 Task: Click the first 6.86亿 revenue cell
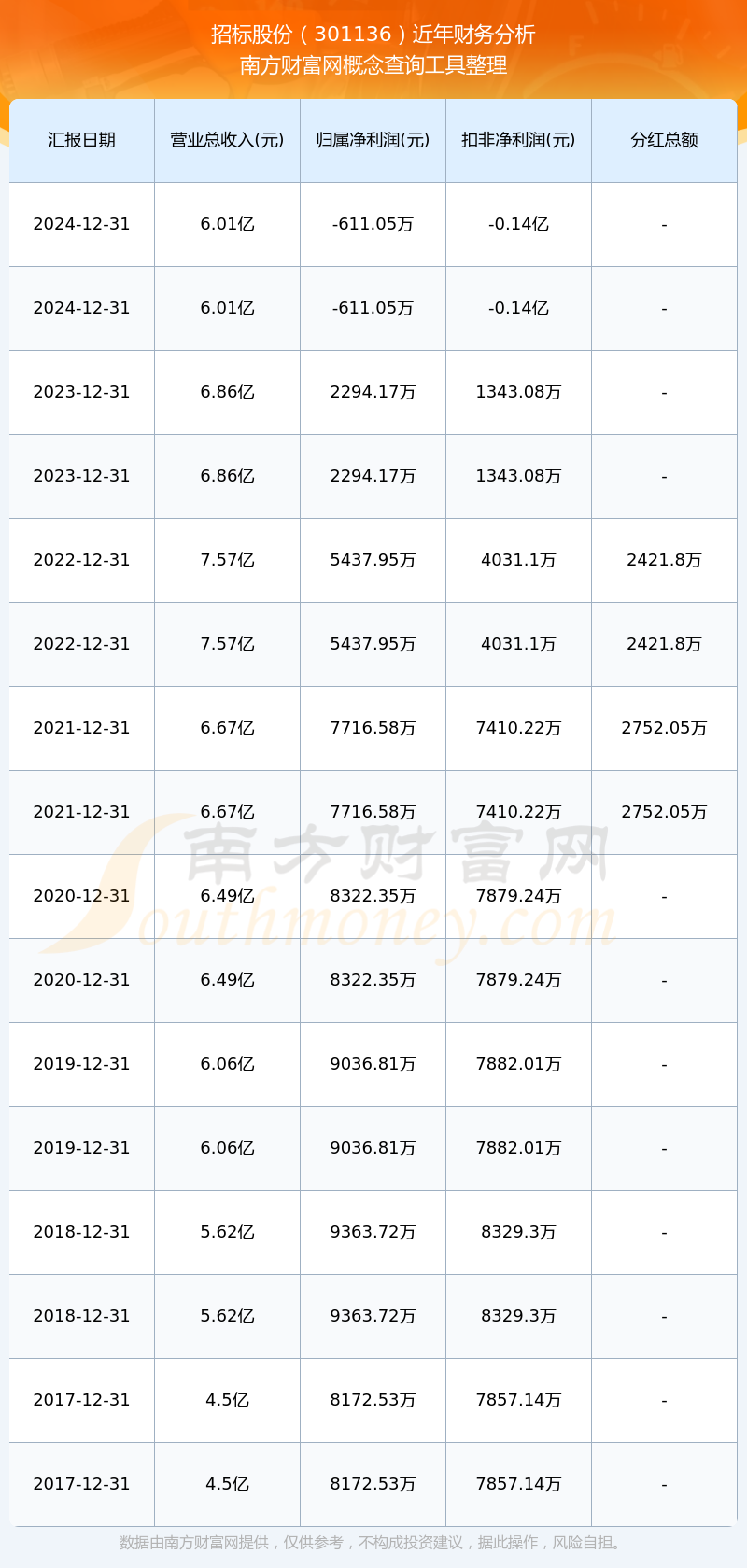[x=227, y=392]
